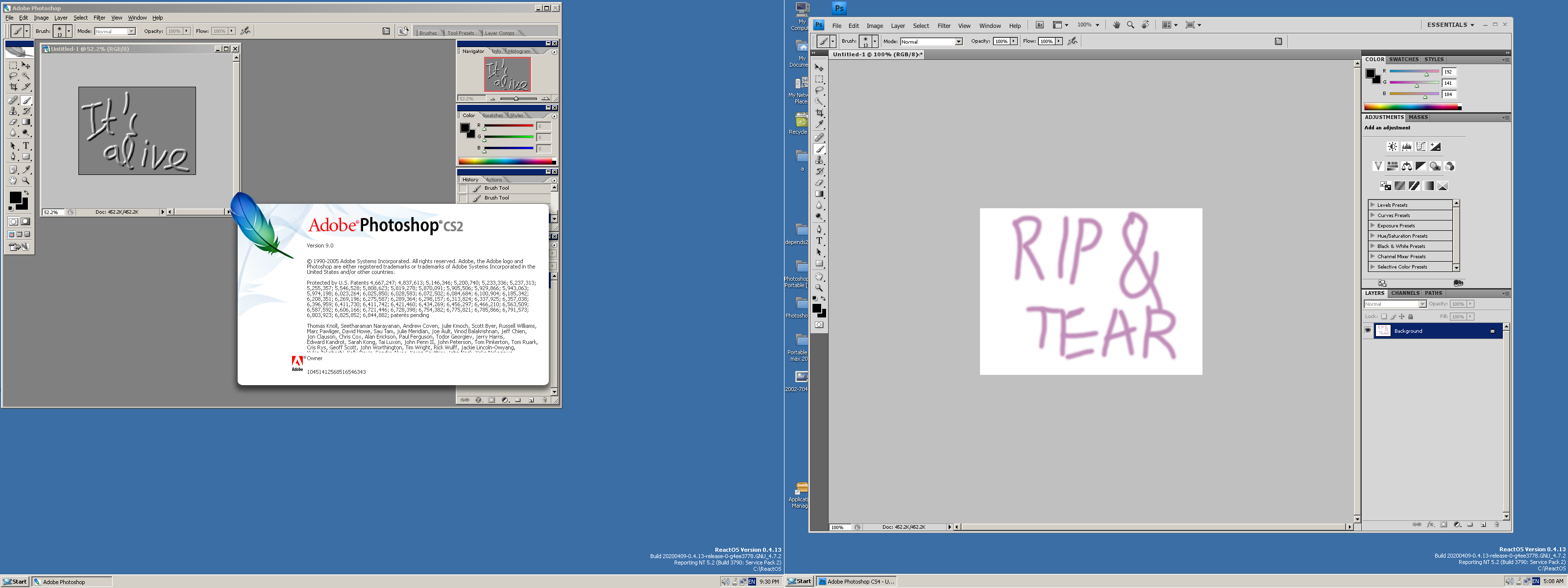Screen dimensions: 1568x588
Task: Open Filter menu in Photoshop CS4
Action: click(x=943, y=25)
